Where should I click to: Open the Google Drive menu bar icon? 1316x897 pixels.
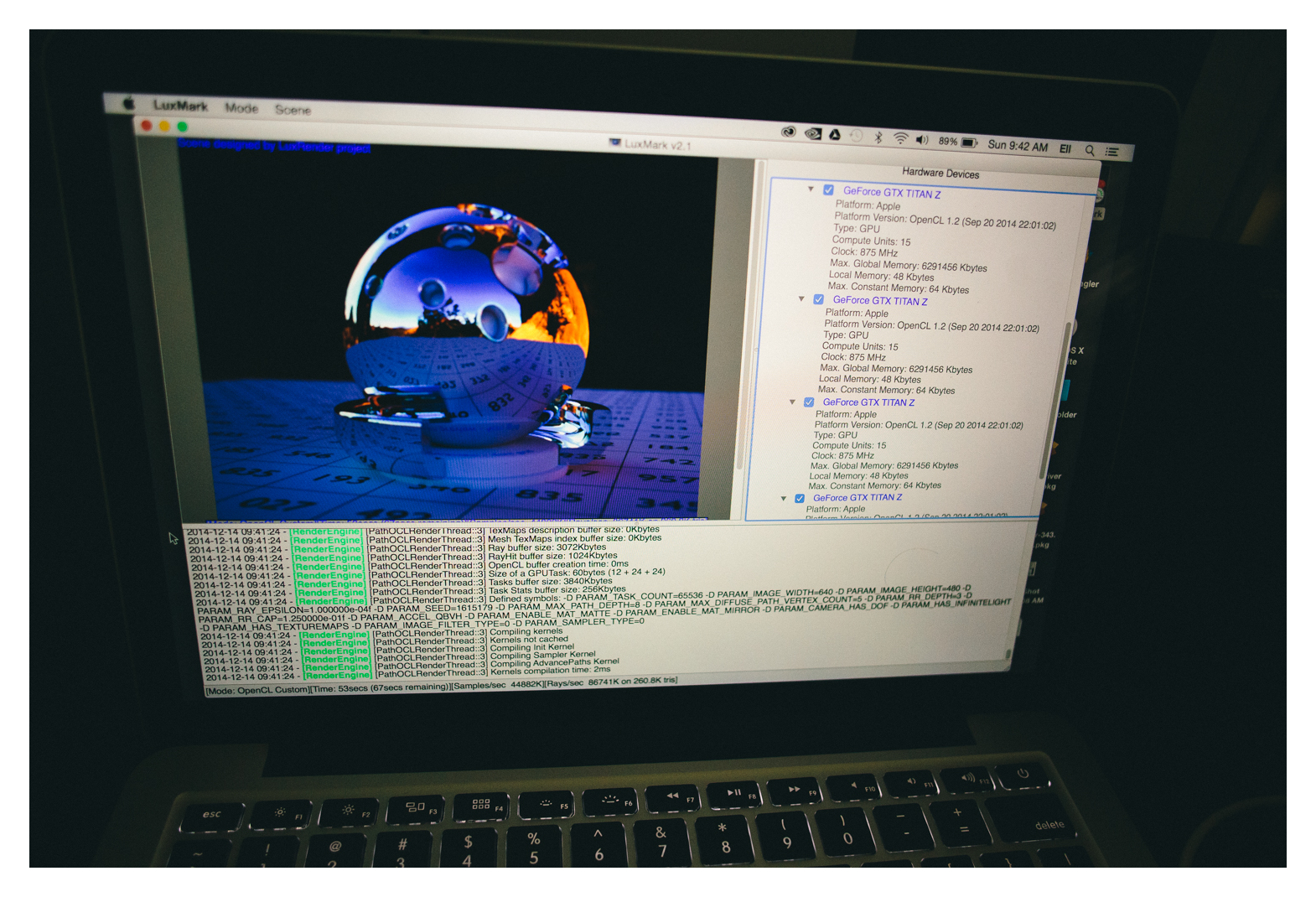click(x=835, y=134)
